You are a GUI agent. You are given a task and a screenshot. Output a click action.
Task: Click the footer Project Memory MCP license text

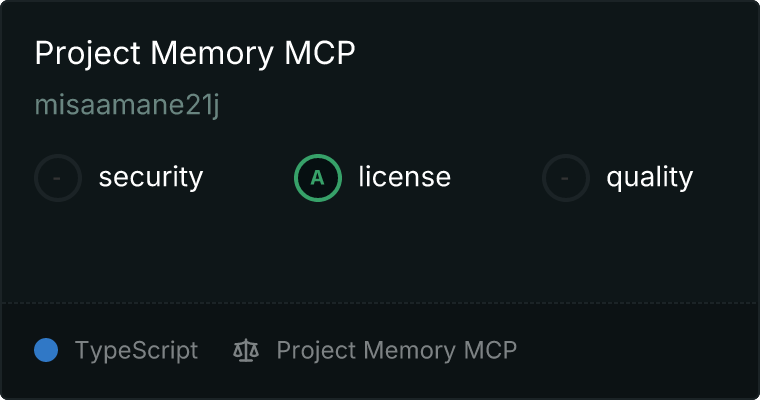point(396,351)
